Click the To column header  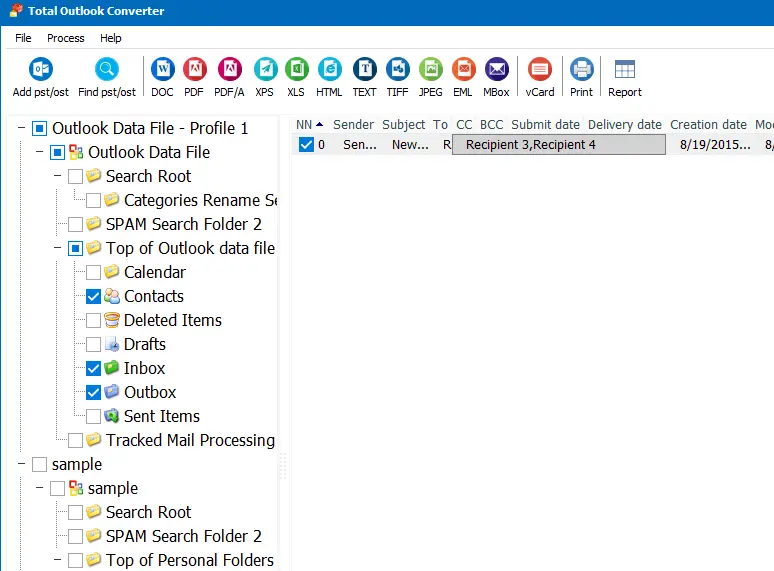point(440,125)
